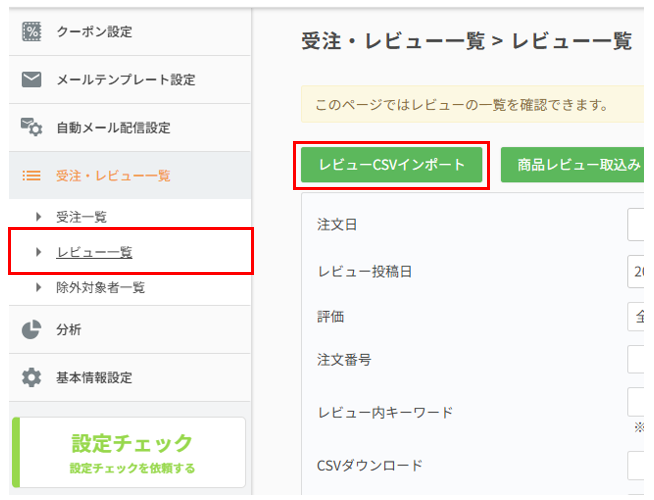Image resolution: width=654 pixels, height=500 pixels.
Task: Click the coupon settings percent icon
Action: [x=31, y=32]
